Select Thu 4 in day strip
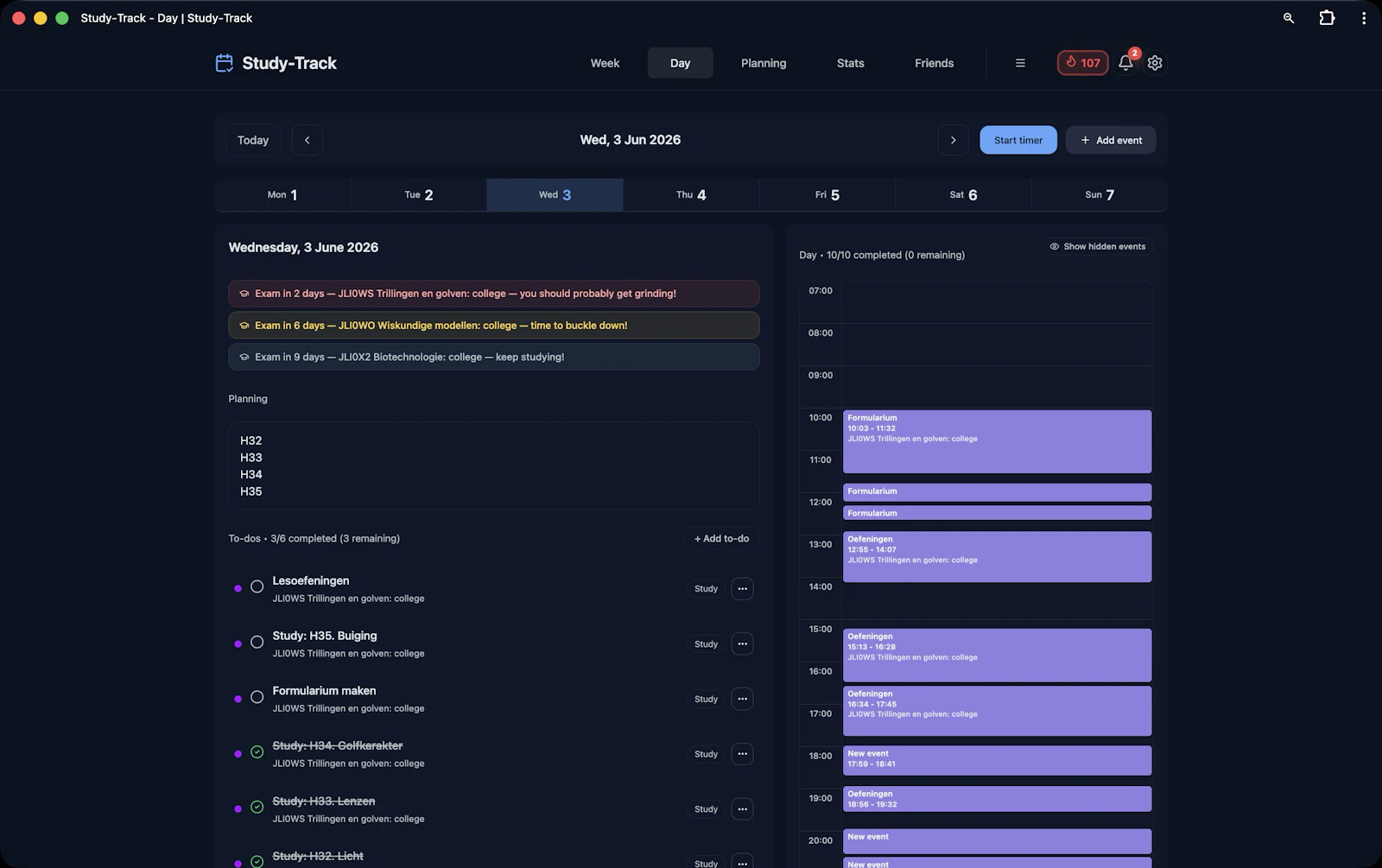This screenshot has height=868, width=1382. pos(691,195)
